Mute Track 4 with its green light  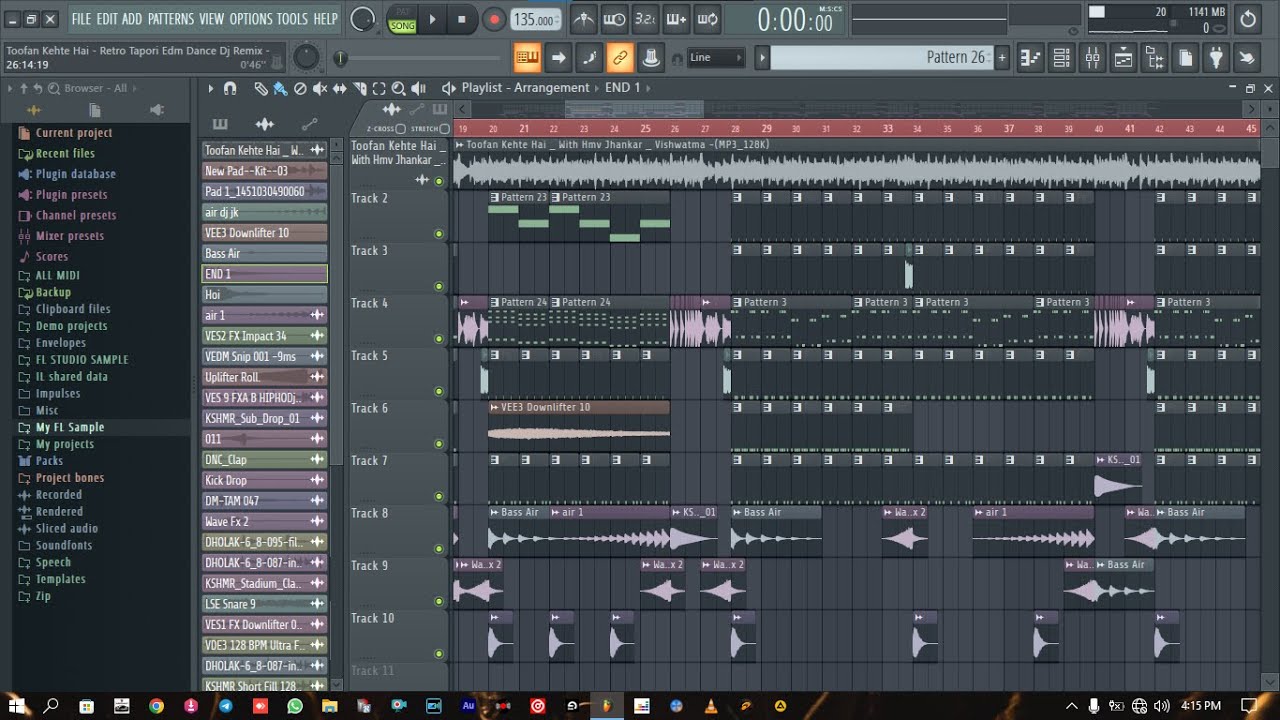pos(439,339)
